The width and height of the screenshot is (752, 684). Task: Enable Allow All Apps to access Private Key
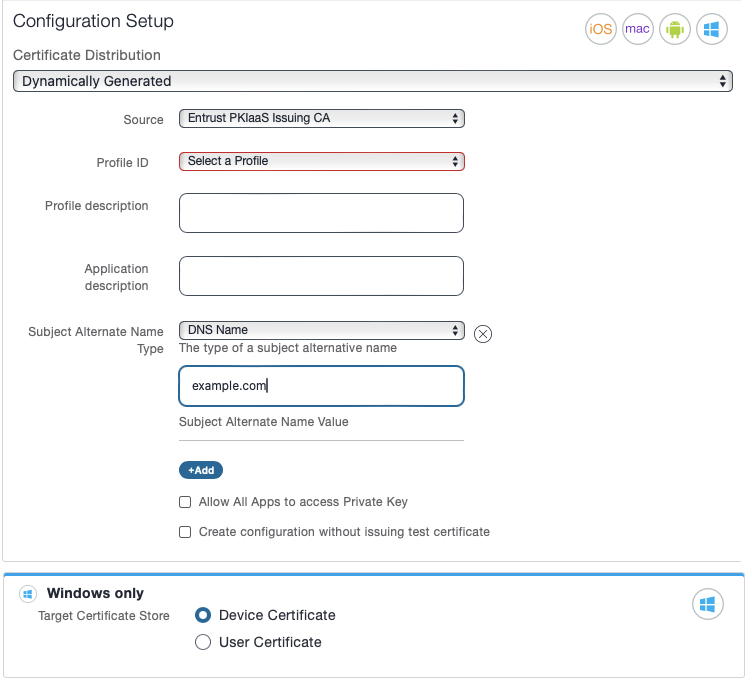pos(185,502)
